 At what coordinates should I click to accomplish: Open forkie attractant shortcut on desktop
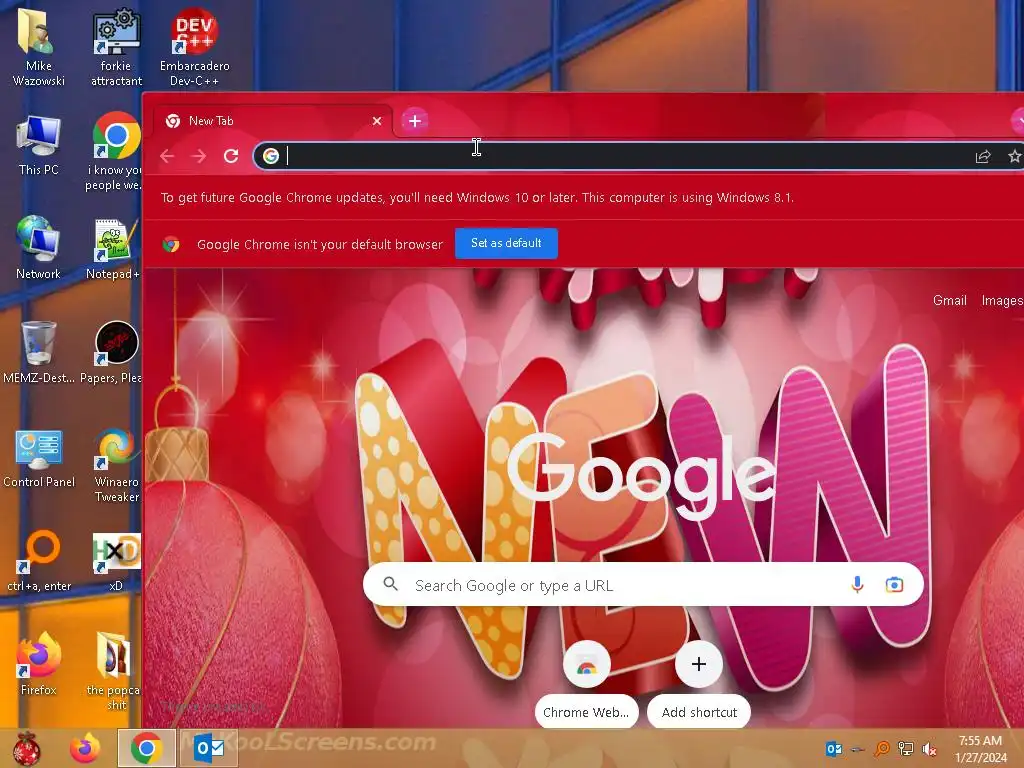click(116, 47)
